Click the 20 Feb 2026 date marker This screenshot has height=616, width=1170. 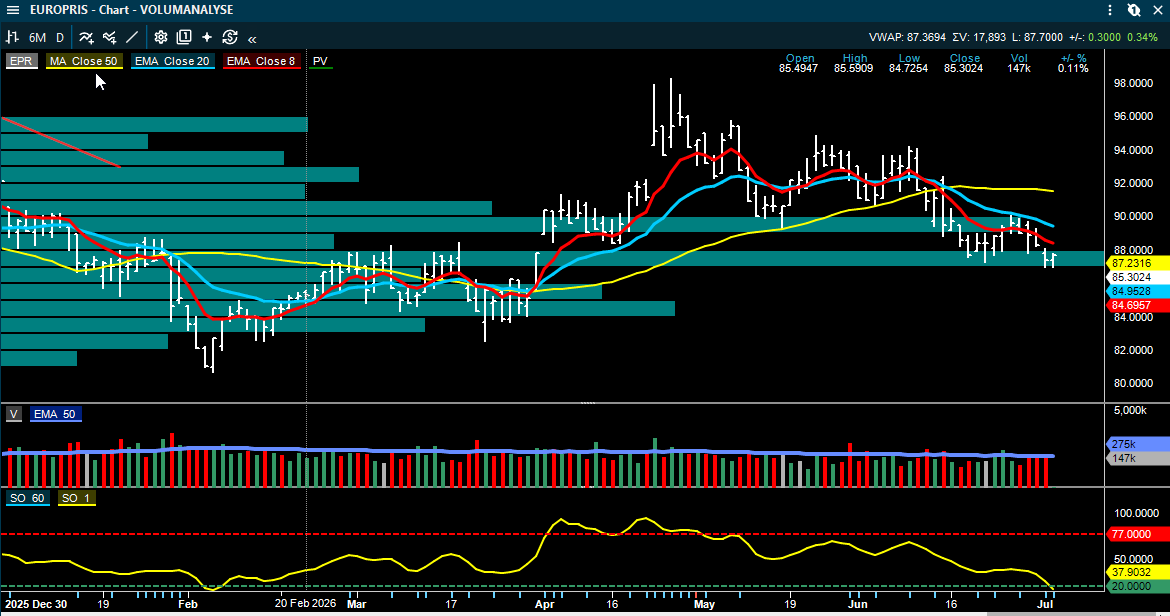[x=305, y=603]
